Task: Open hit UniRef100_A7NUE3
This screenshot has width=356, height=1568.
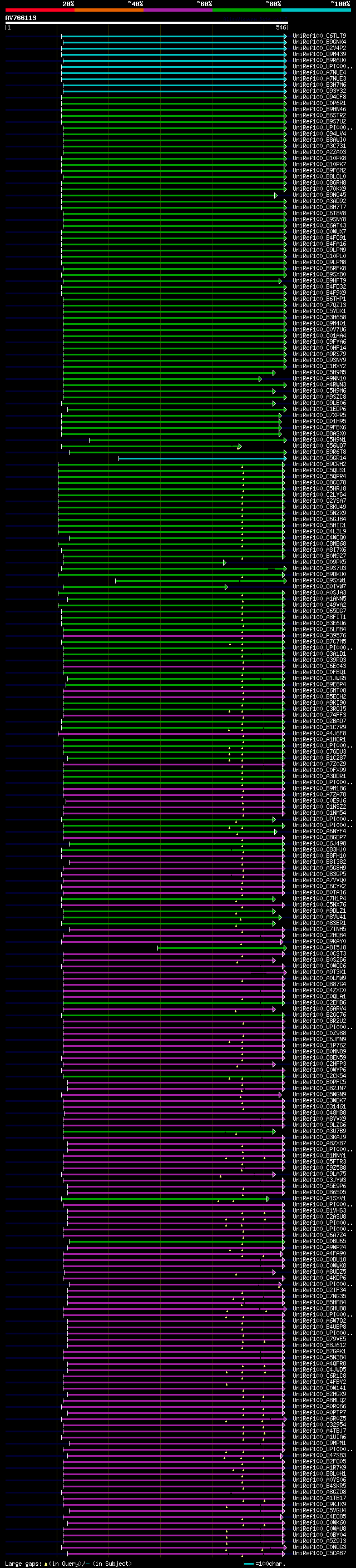Action: (x=319, y=78)
